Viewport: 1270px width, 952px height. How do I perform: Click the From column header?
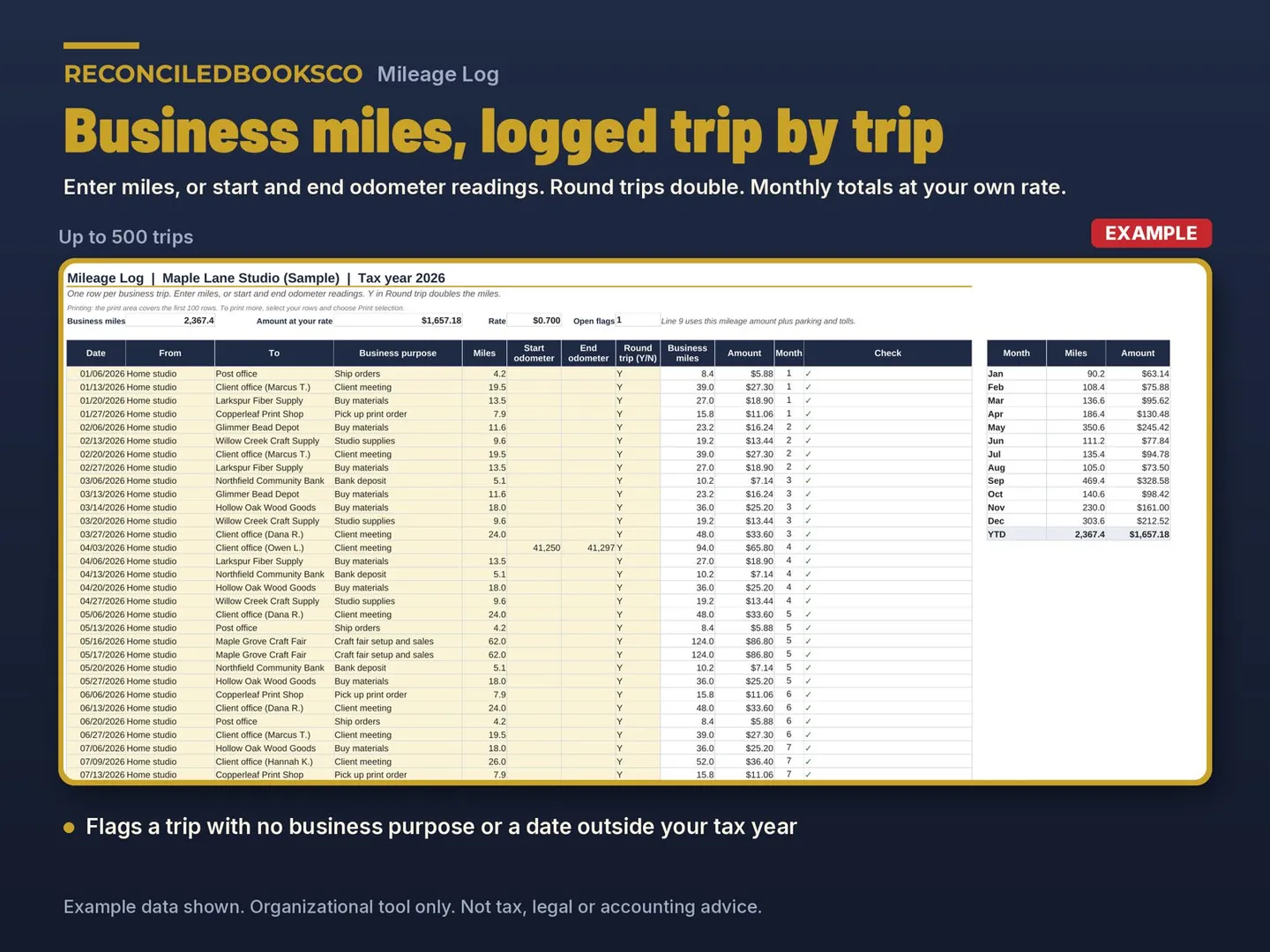pyautogui.click(x=170, y=353)
